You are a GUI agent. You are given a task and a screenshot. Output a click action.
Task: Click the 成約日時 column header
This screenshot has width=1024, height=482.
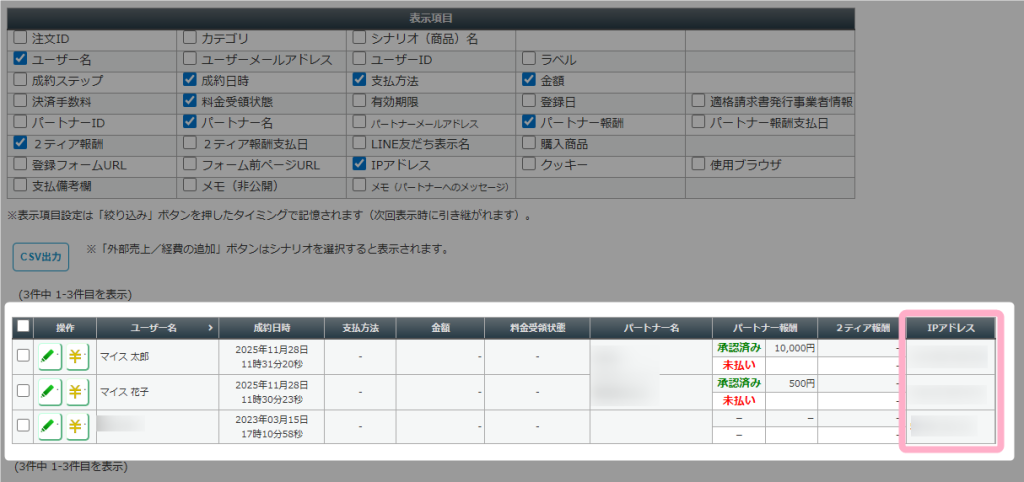[x=271, y=327]
